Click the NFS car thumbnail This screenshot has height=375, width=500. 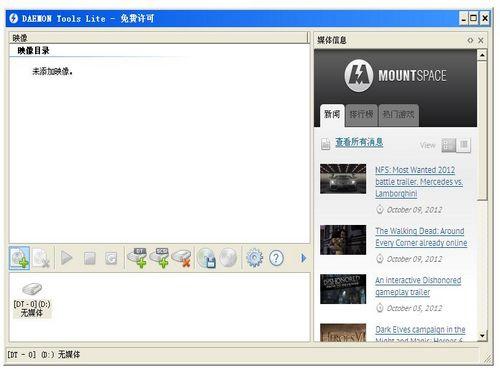point(343,179)
